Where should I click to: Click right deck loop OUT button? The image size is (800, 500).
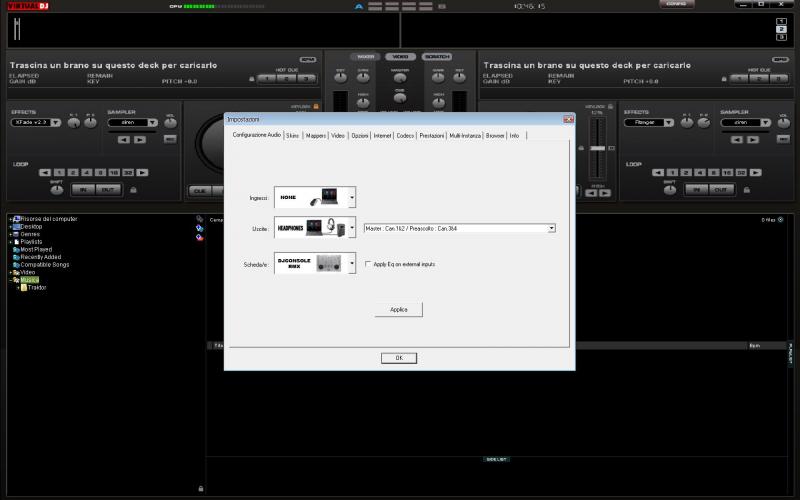(x=721, y=190)
